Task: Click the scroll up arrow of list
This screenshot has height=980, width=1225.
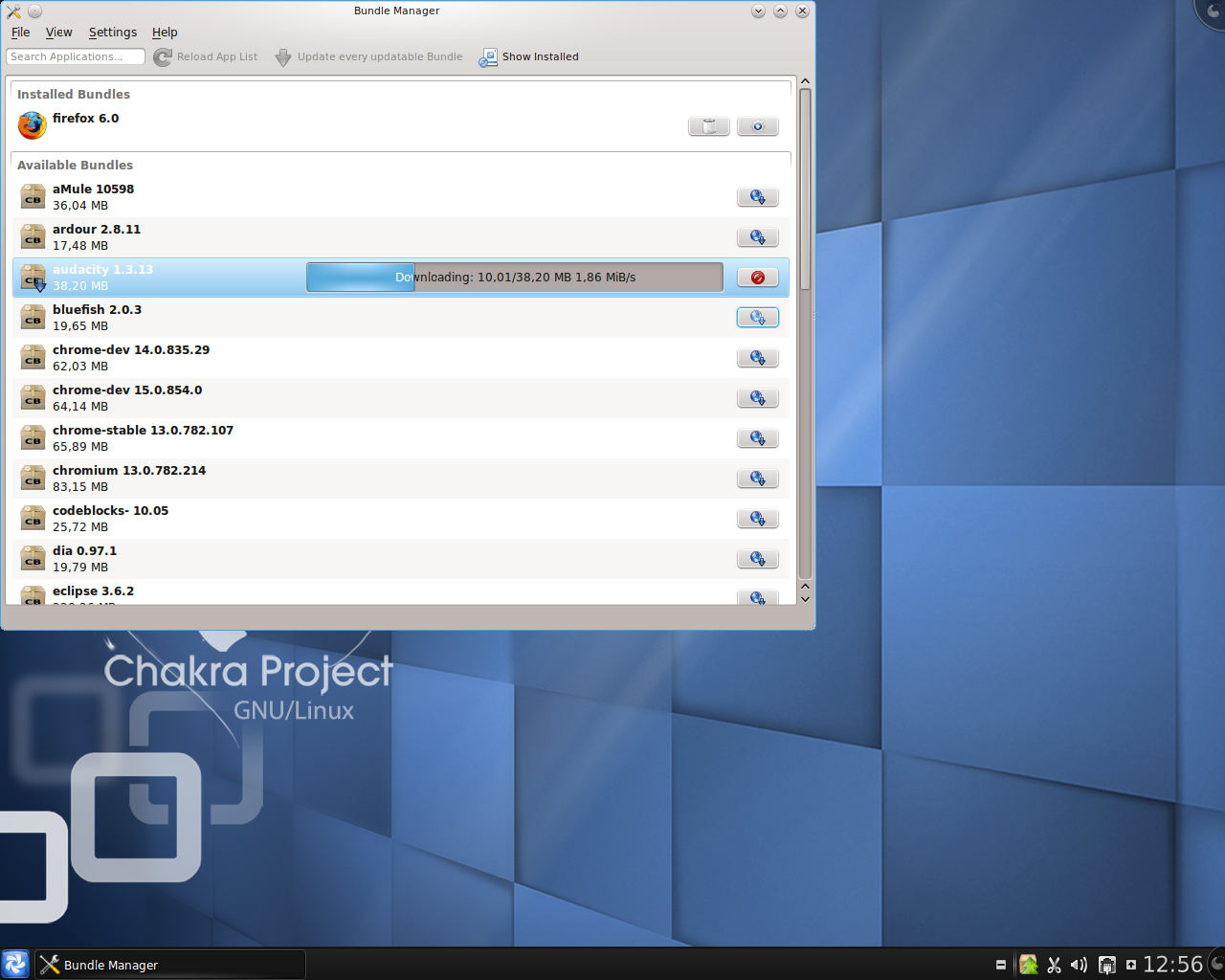Action: pos(805,81)
